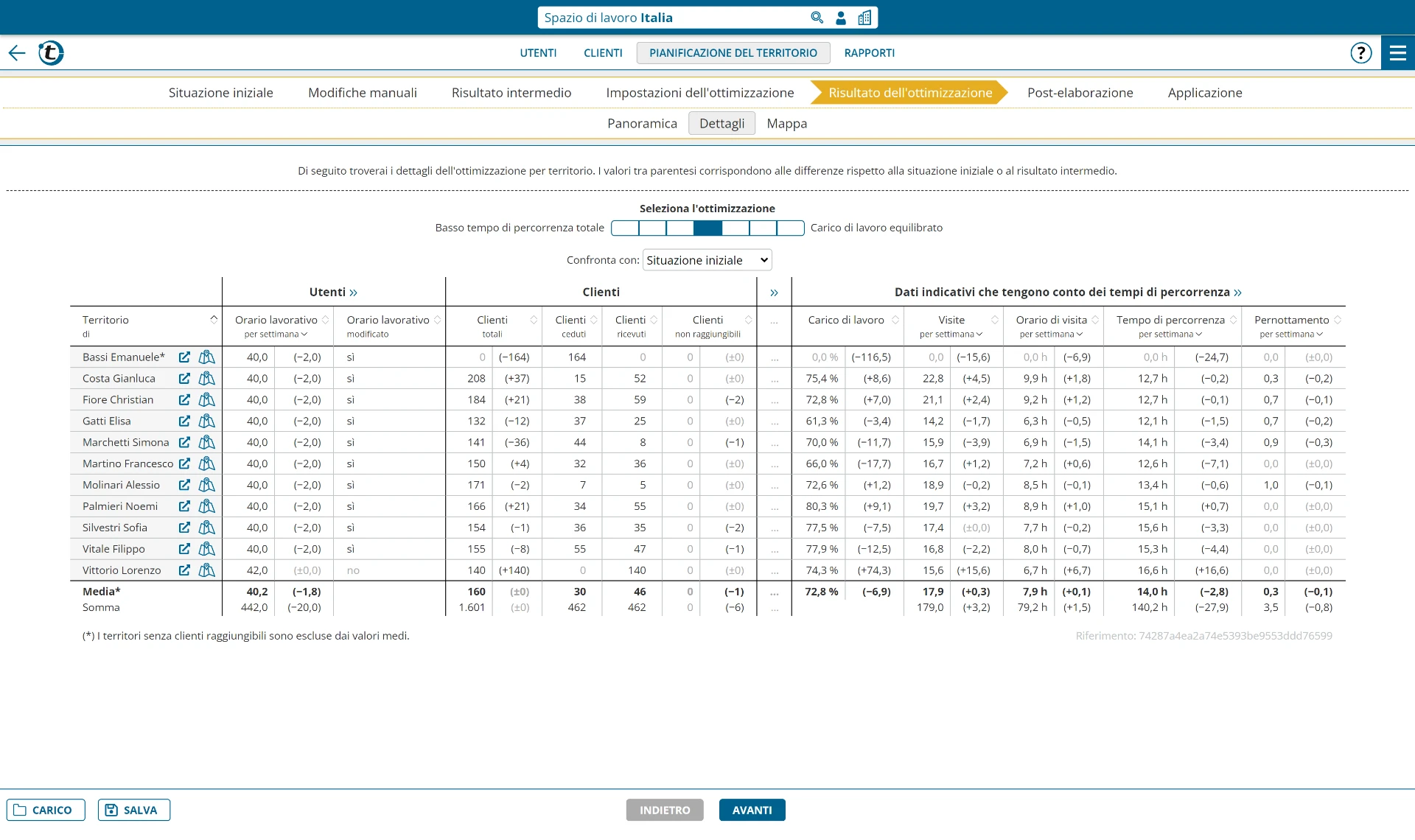Go to the Applicazione step
This screenshot has height=840, width=1415.
1205,93
